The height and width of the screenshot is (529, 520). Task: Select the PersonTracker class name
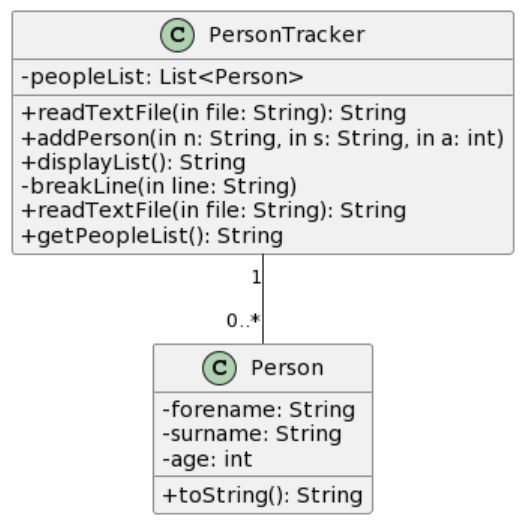287,35
